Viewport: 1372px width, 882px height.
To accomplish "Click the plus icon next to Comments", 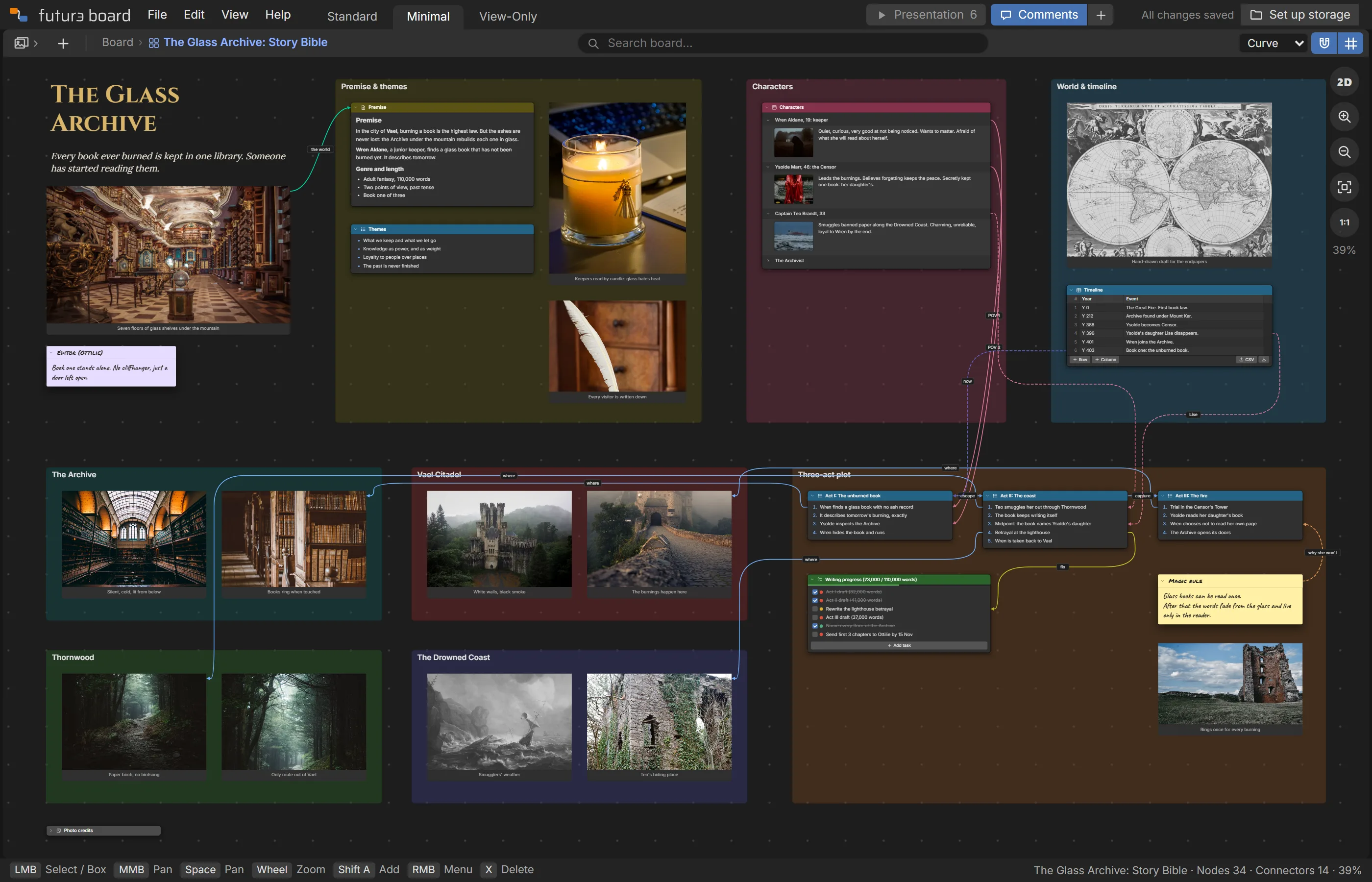I will [1100, 15].
